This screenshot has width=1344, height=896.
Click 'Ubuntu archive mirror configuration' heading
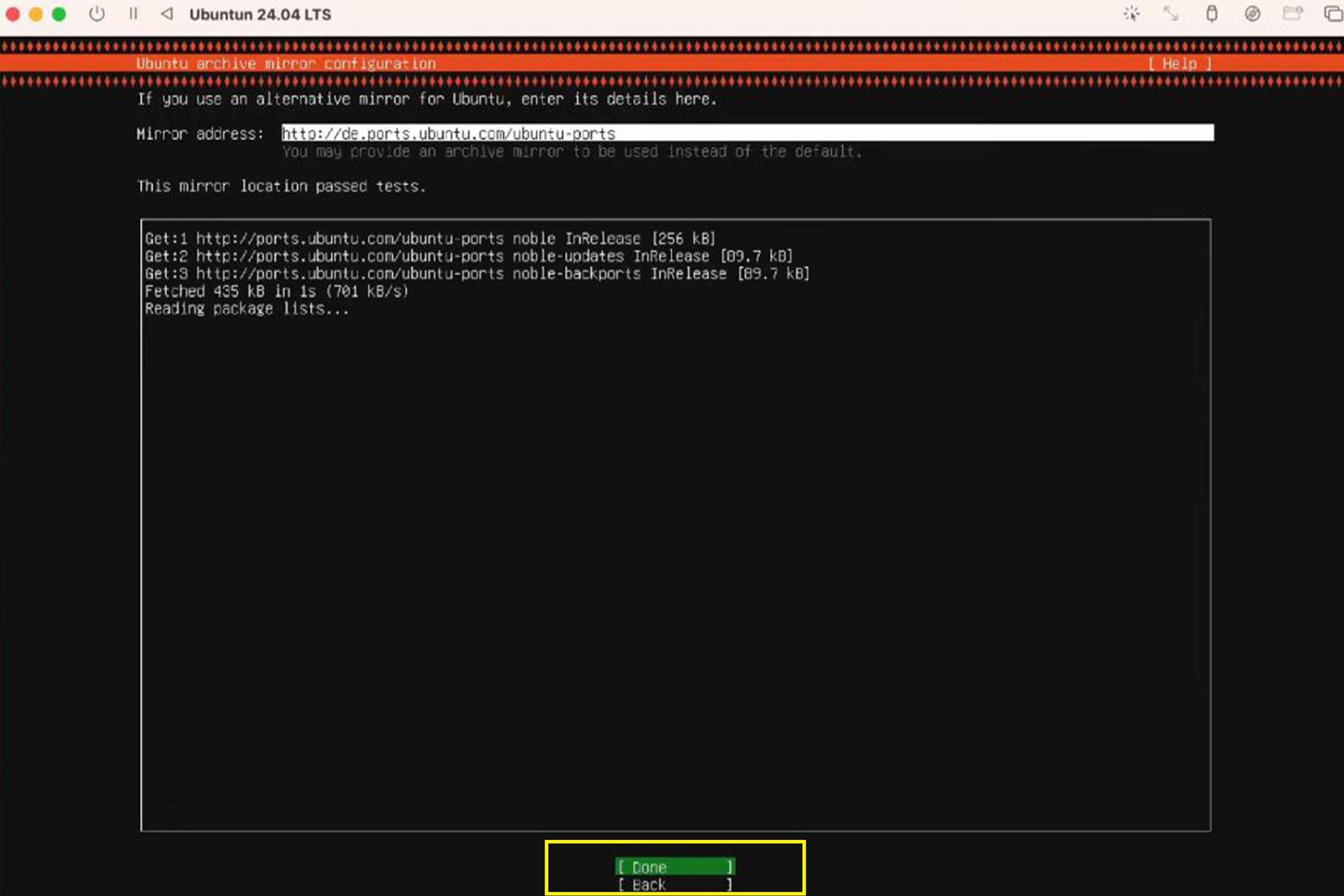286,64
